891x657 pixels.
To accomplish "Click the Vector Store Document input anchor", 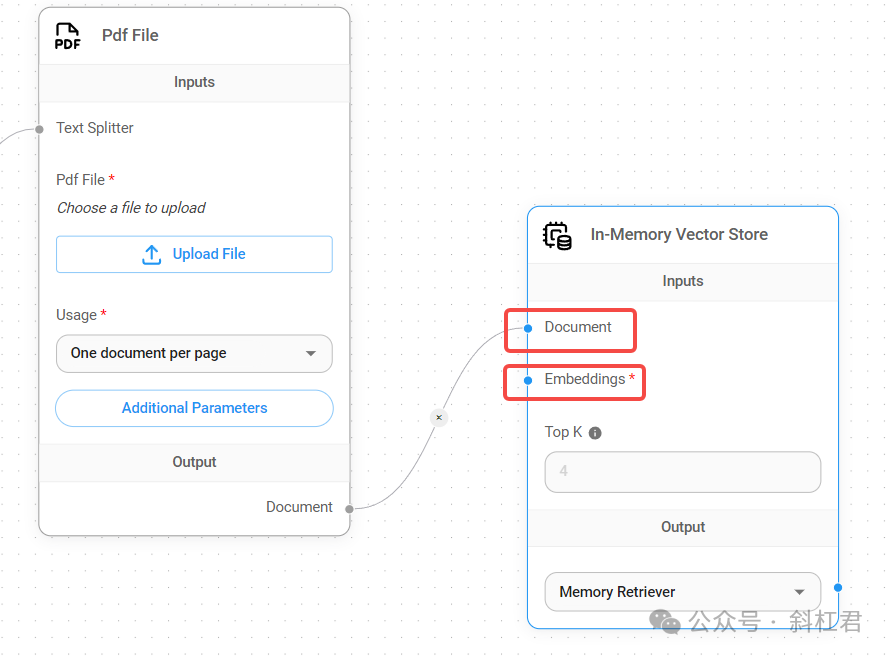I will click(x=528, y=328).
